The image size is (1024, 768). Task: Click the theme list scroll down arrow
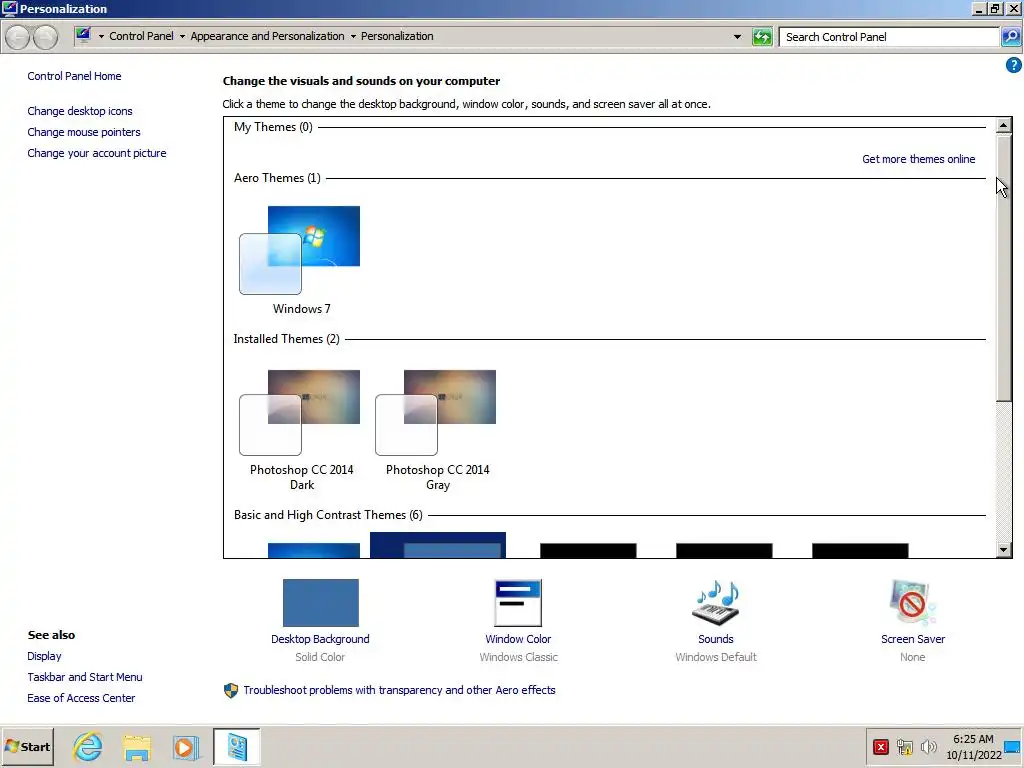pos(1004,550)
